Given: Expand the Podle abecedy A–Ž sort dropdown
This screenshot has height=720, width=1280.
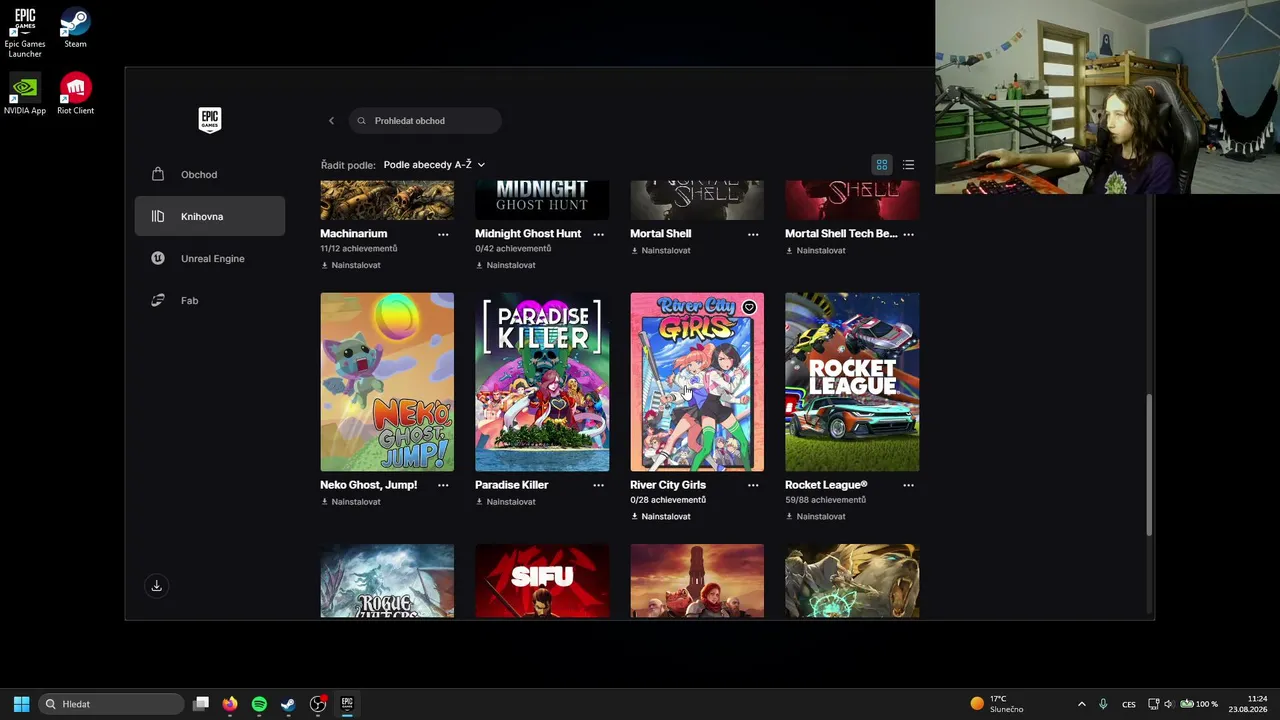Looking at the screenshot, I should pyautogui.click(x=434, y=165).
